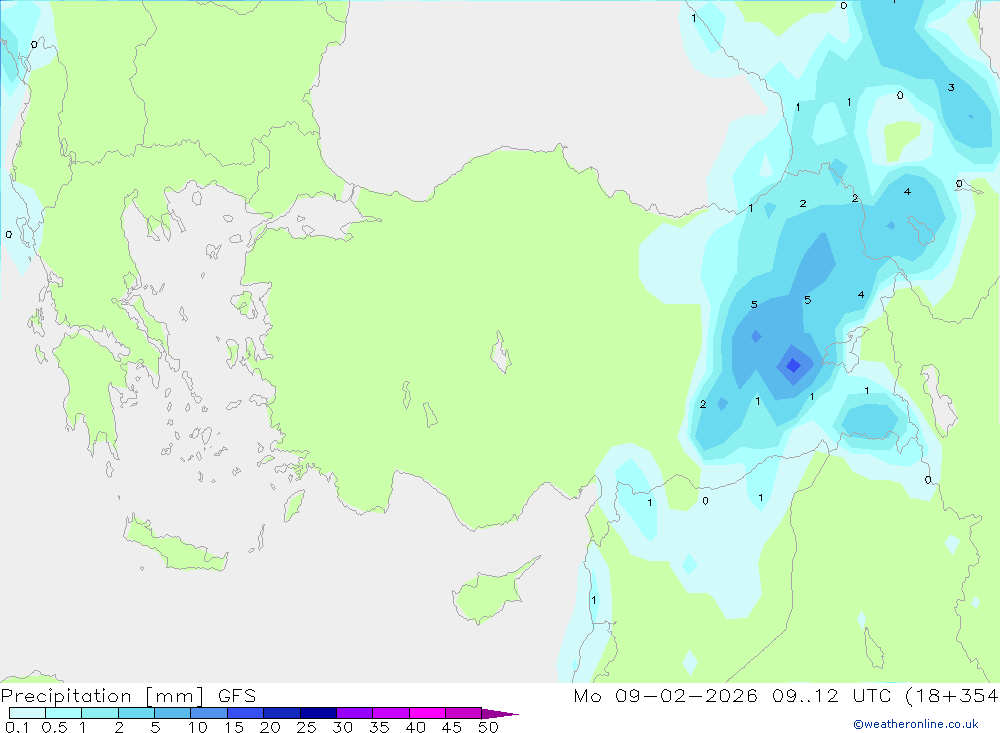This screenshot has height=733, width=1000.
Task: Click the 0.5–1 mm legend color swatch
Action: click(63, 713)
